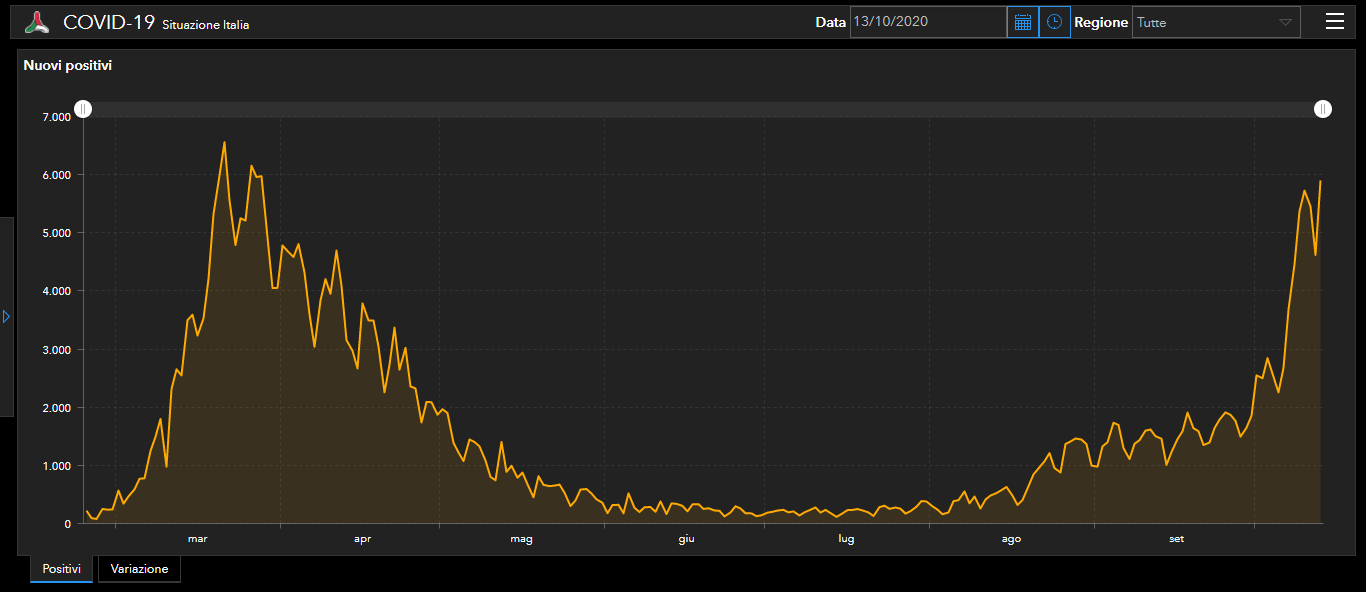The height and width of the screenshot is (592, 1366).
Task: Open the calendar date picker icon
Action: point(1022,22)
